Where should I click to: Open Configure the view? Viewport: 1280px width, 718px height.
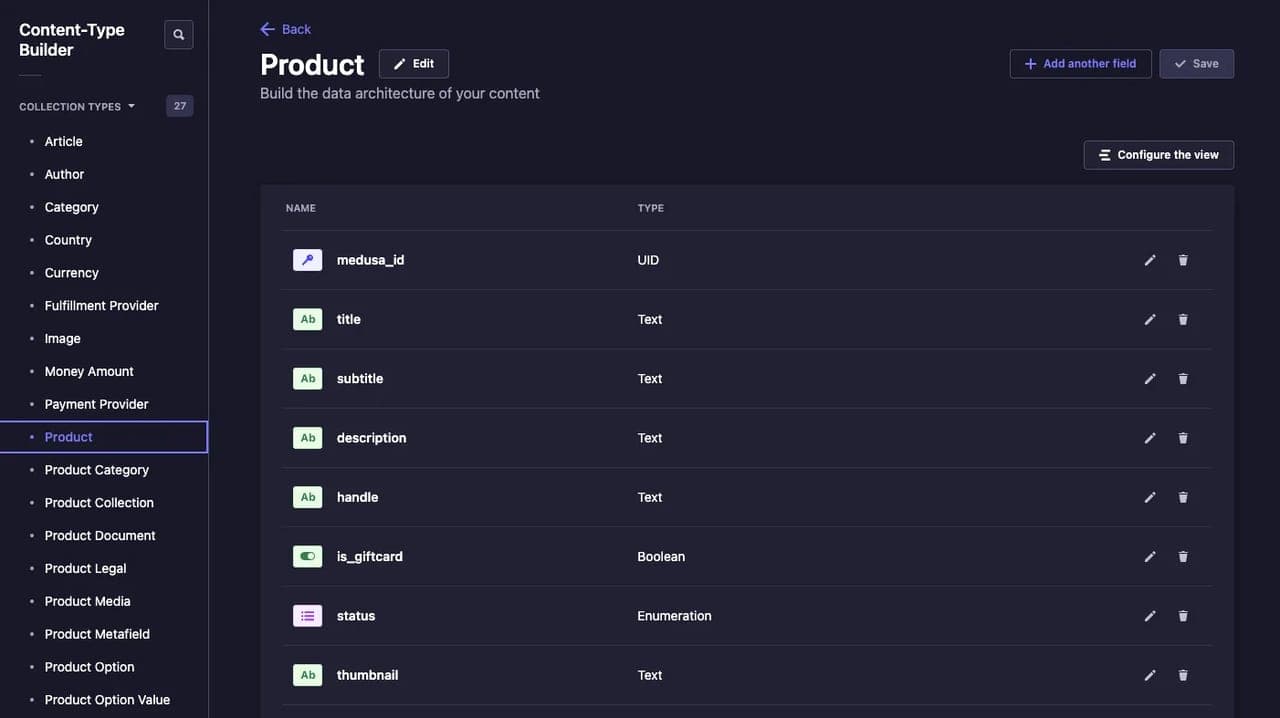coord(1158,155)
